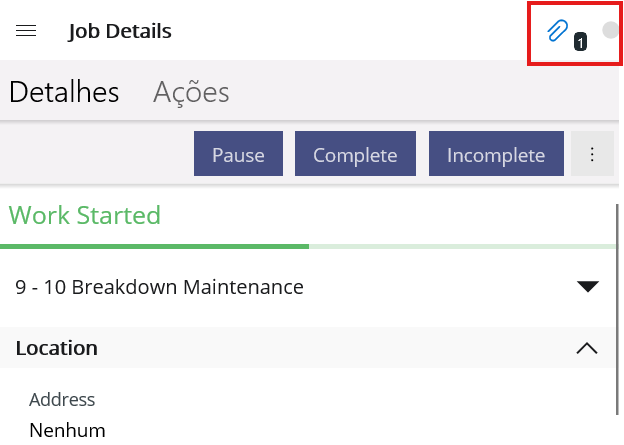Click the vertical scrollbar on the right

(618, 310)
